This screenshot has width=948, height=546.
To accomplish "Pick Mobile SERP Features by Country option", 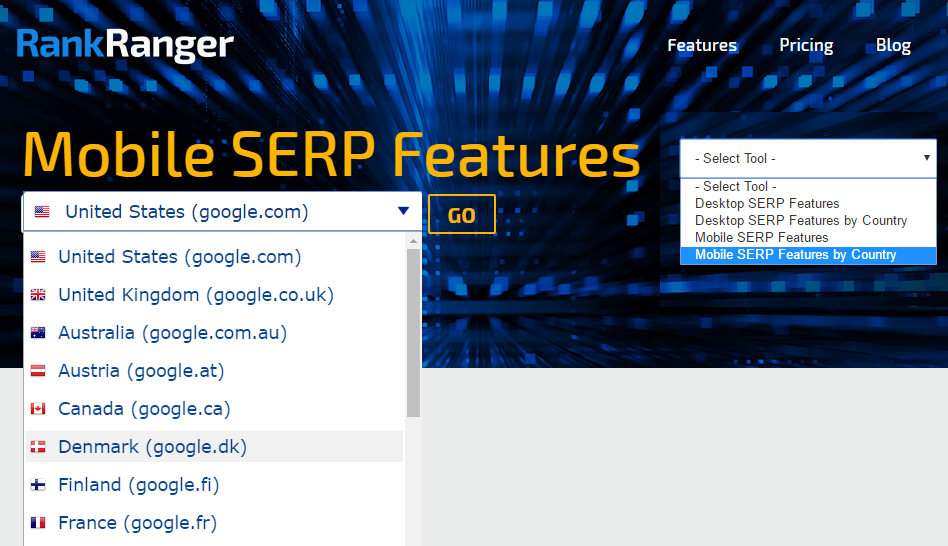I will tap(808, 255).
